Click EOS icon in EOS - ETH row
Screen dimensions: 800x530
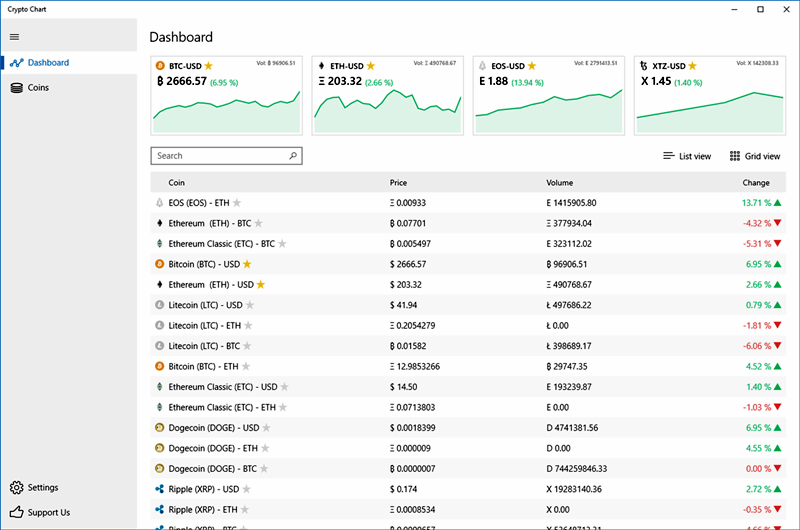159,203
